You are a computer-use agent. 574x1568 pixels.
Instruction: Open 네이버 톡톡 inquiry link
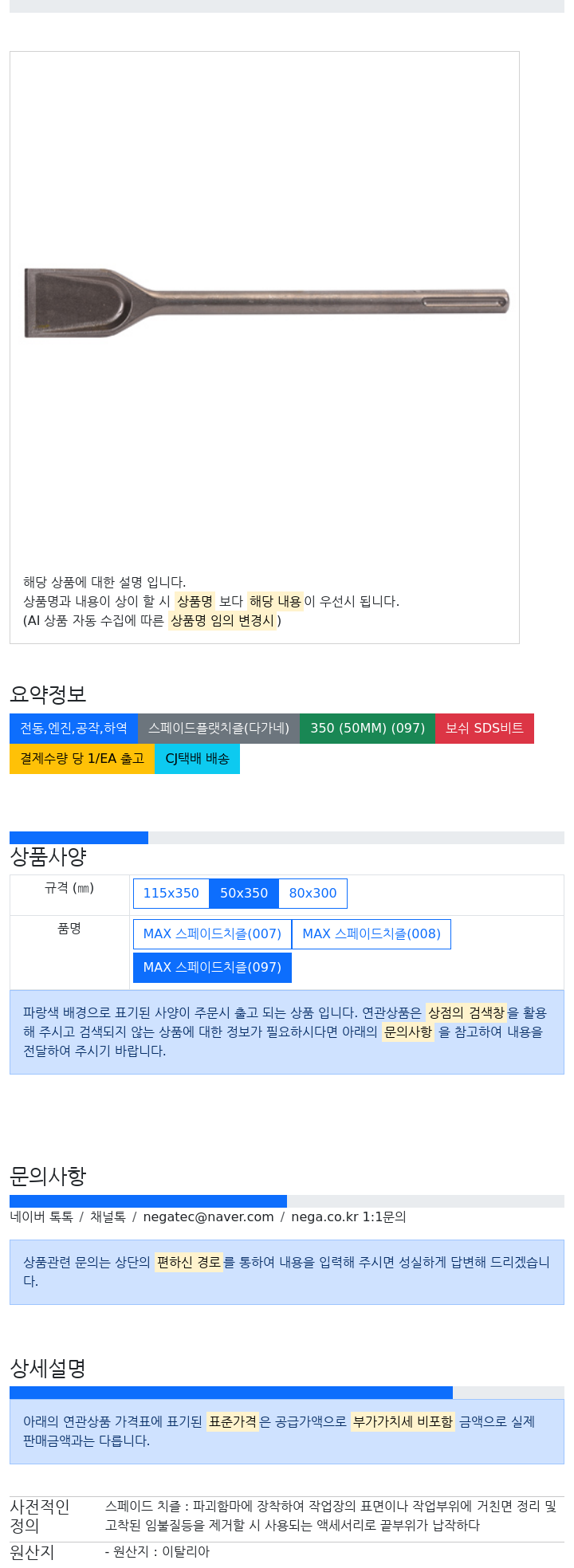(x=41, y=1216)
